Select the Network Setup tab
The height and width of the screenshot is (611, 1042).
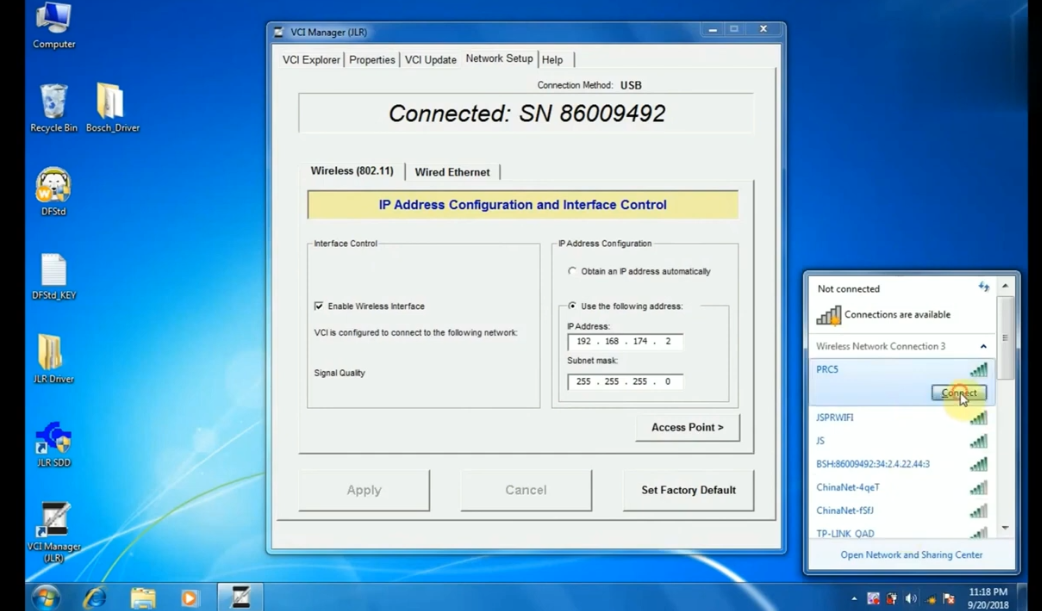[499, 59]
